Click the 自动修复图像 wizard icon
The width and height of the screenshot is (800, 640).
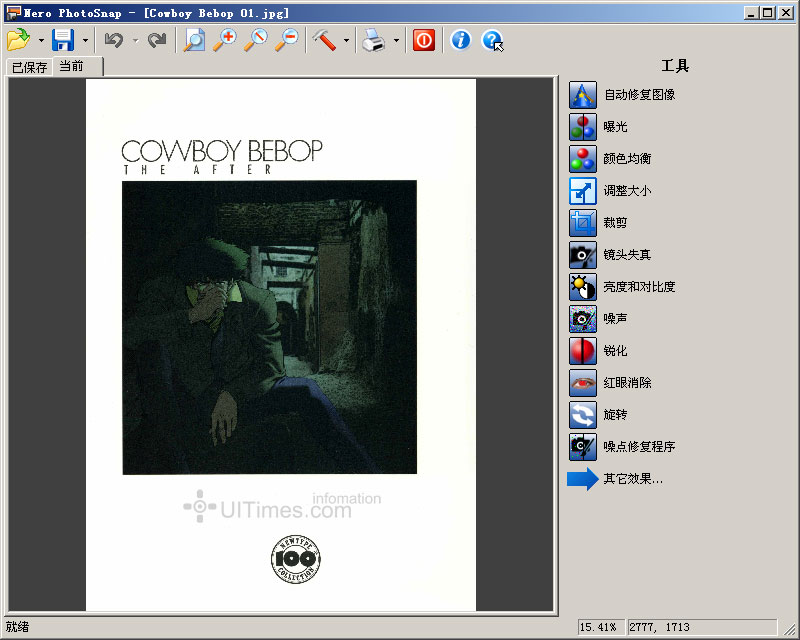583,95
